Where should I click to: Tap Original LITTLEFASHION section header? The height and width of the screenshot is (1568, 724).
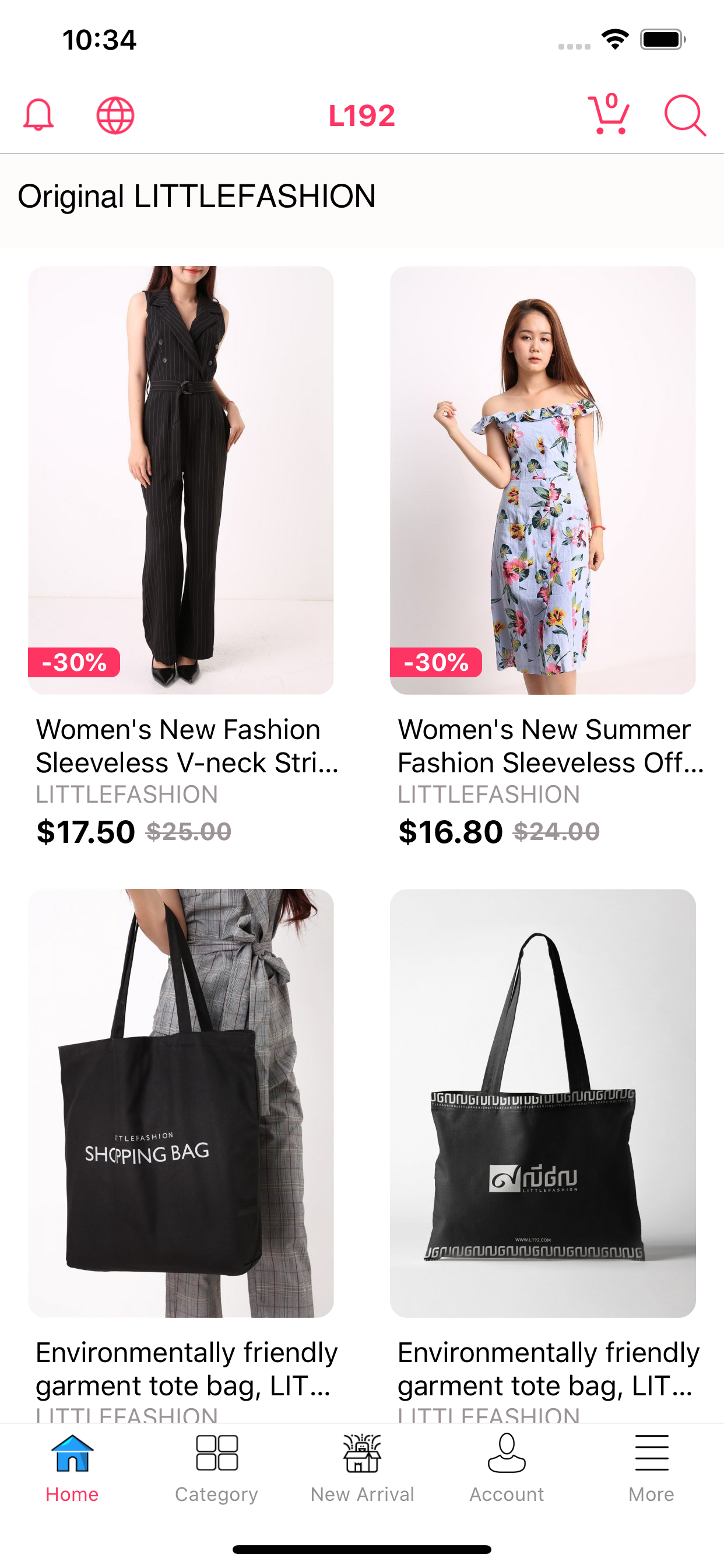[196, 196]
